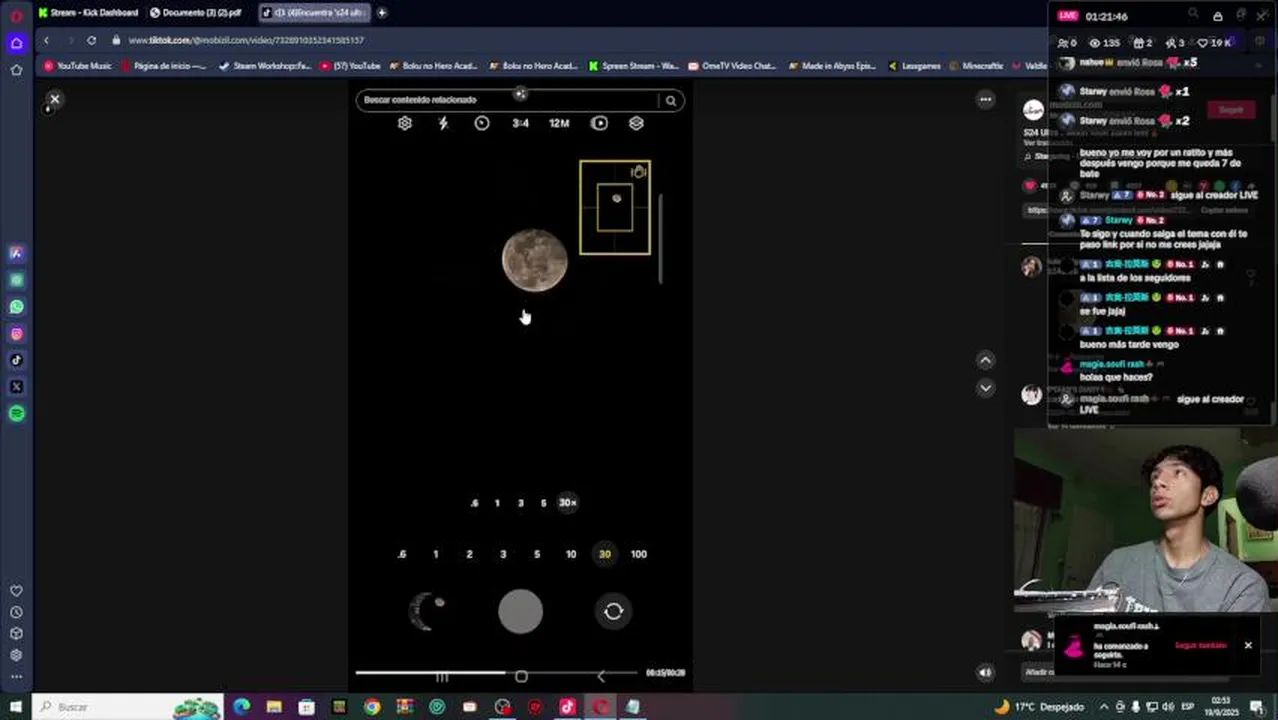Select .6 zoom in the lower zoom row
Image resolution: width=1278 pixels, height=720 pixels.
pyautogui.click(x=402, y=554)
